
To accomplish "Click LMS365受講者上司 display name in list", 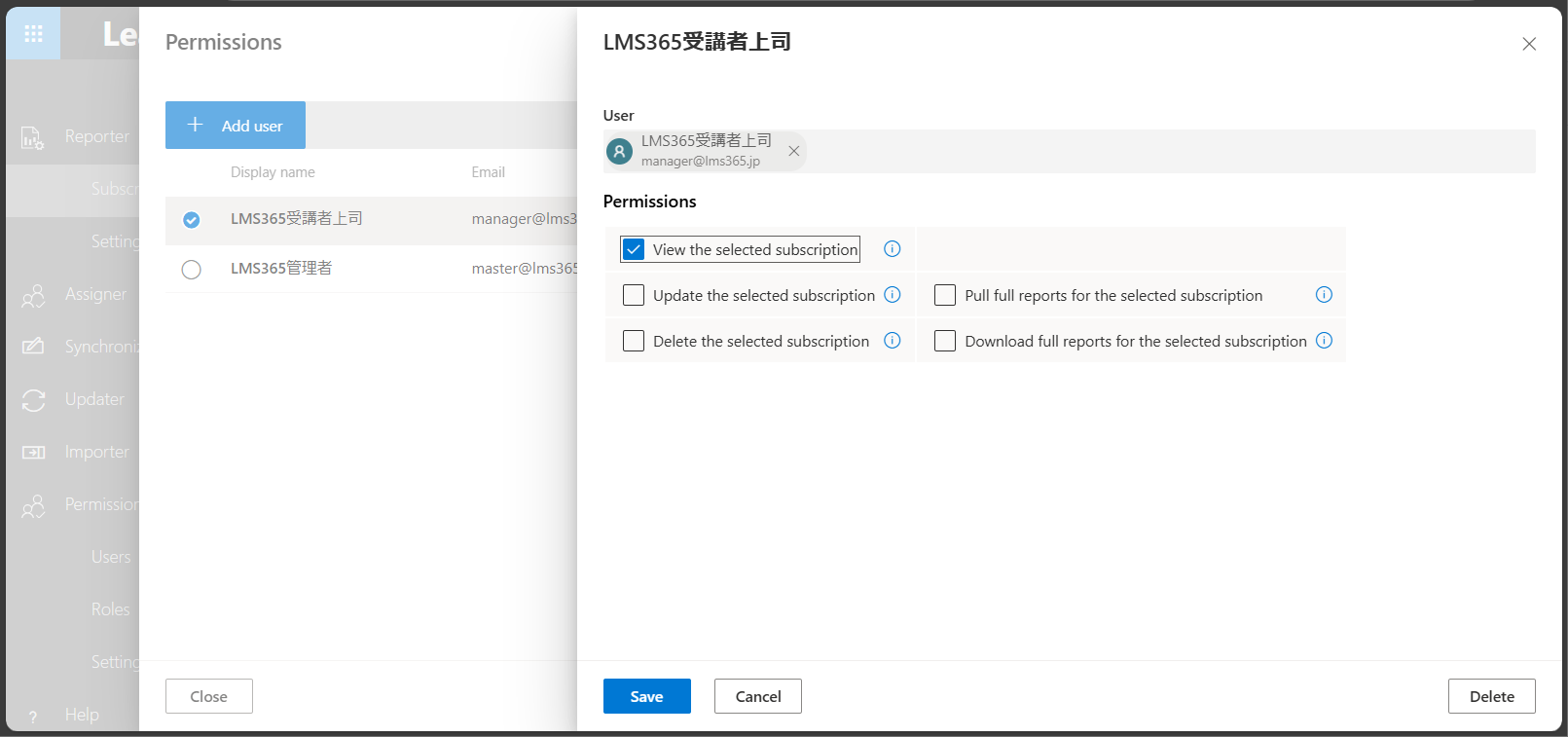I will (x=297, y=218).
